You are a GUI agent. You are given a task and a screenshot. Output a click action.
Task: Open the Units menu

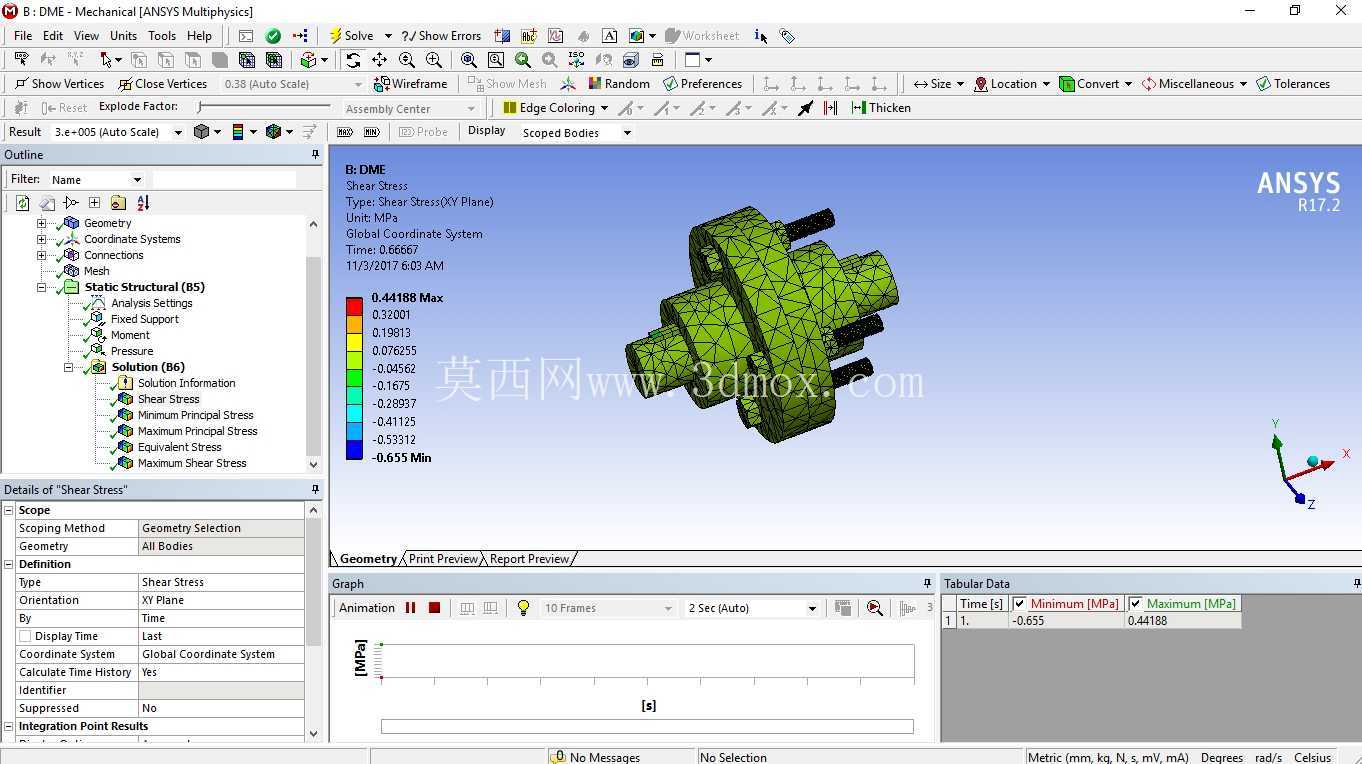tap(123, 36)
